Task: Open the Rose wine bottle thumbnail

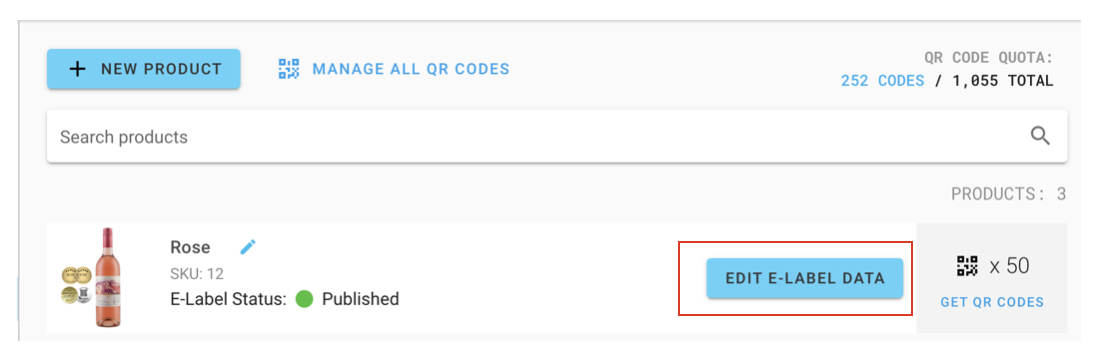Action: click(91, 277)
